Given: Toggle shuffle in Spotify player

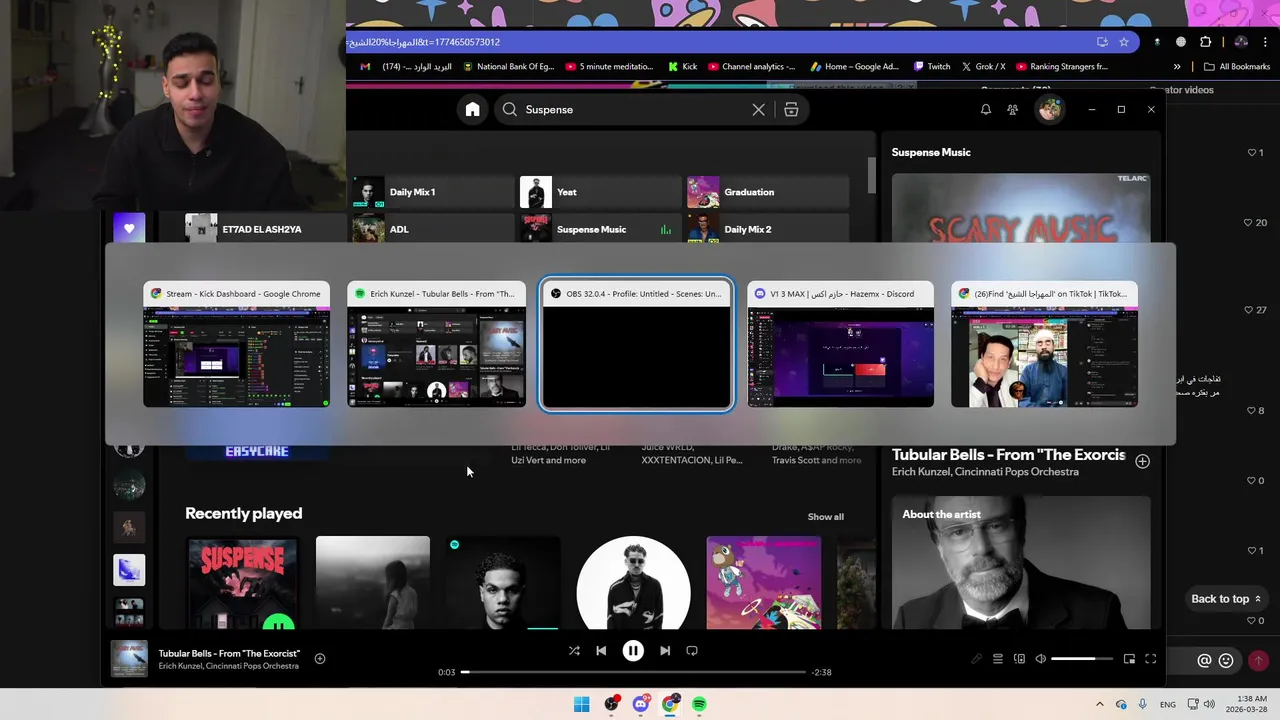Looking at the screenshot, I should 574,651.
